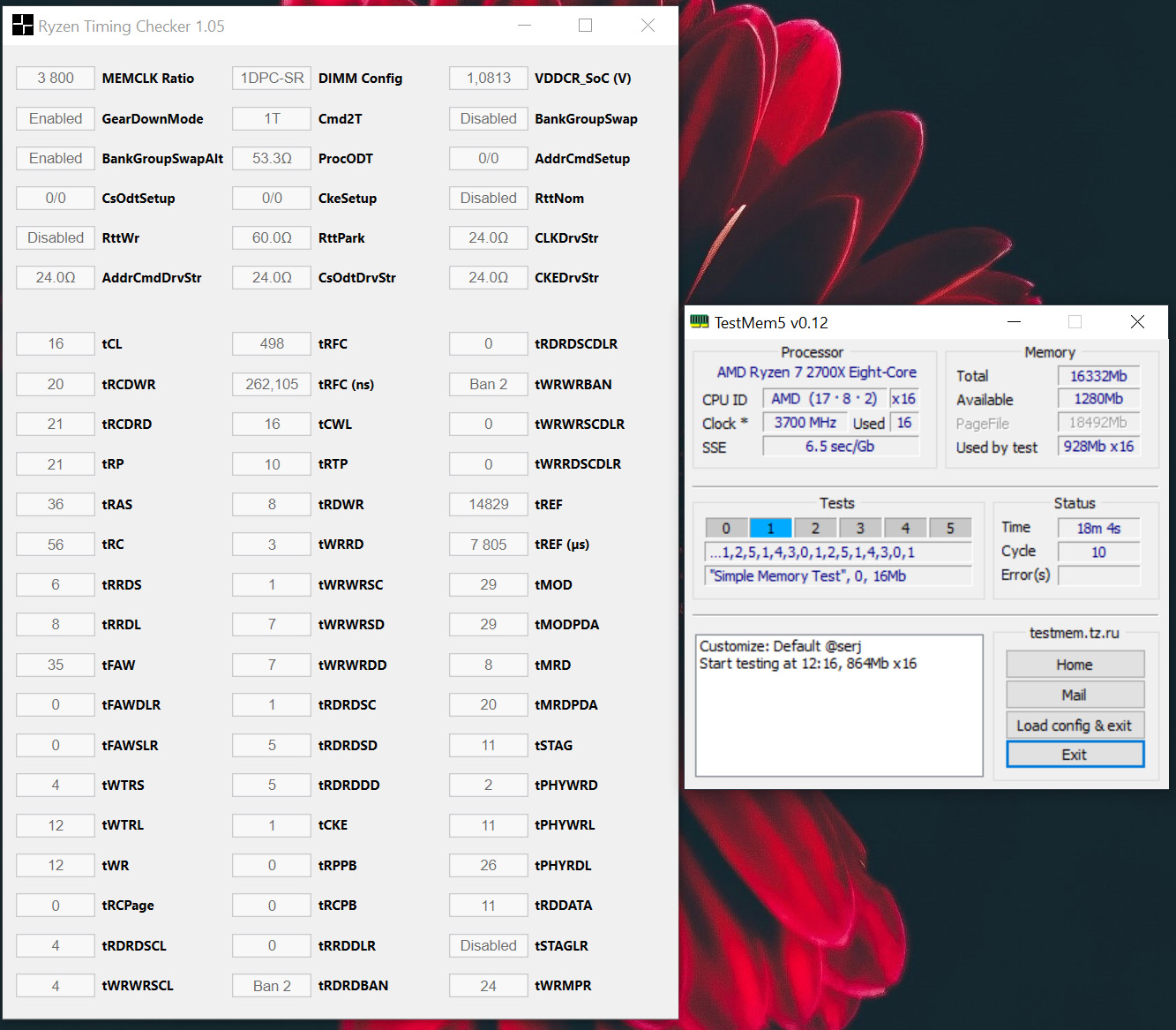Screen dimensions: 1176x1030
Task: Click the tRTP value 10
Action: (272, 464)
